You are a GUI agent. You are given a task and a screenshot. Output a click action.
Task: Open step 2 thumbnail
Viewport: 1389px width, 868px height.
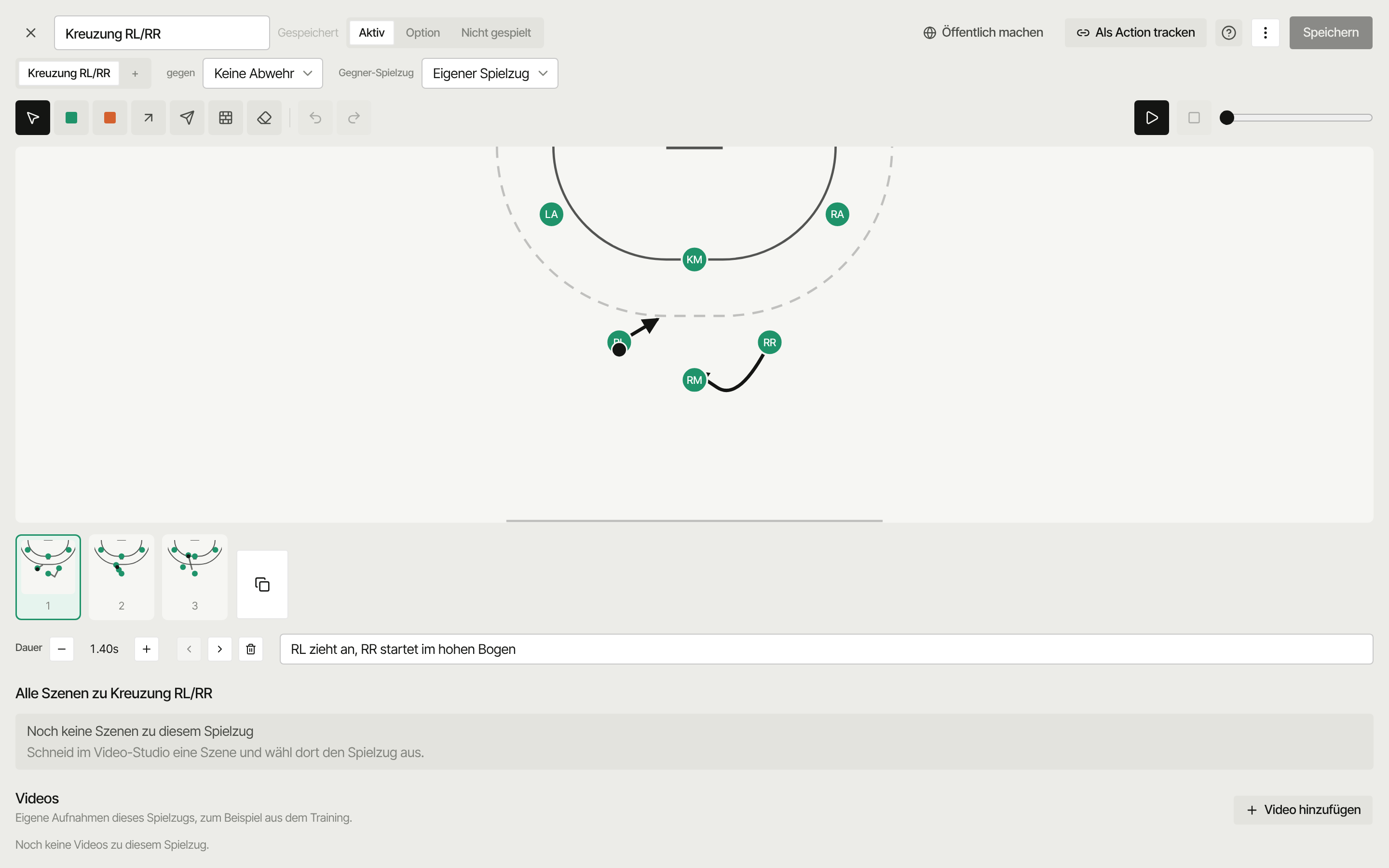click(x=121, y=577)
